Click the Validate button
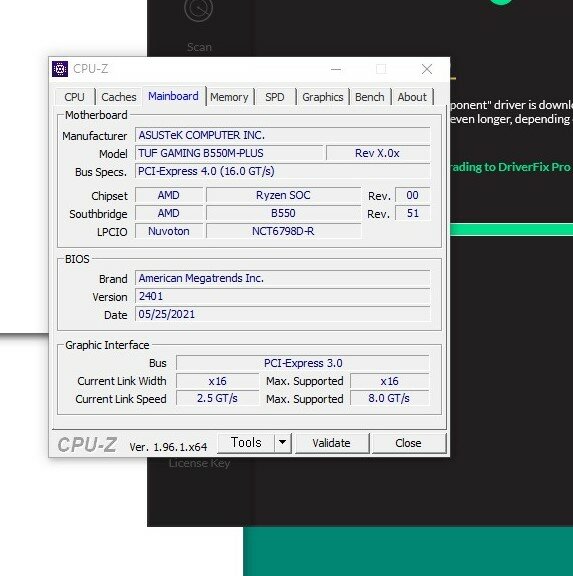The width and height of the screenshot is (573, 576). (x=331, y=443)
